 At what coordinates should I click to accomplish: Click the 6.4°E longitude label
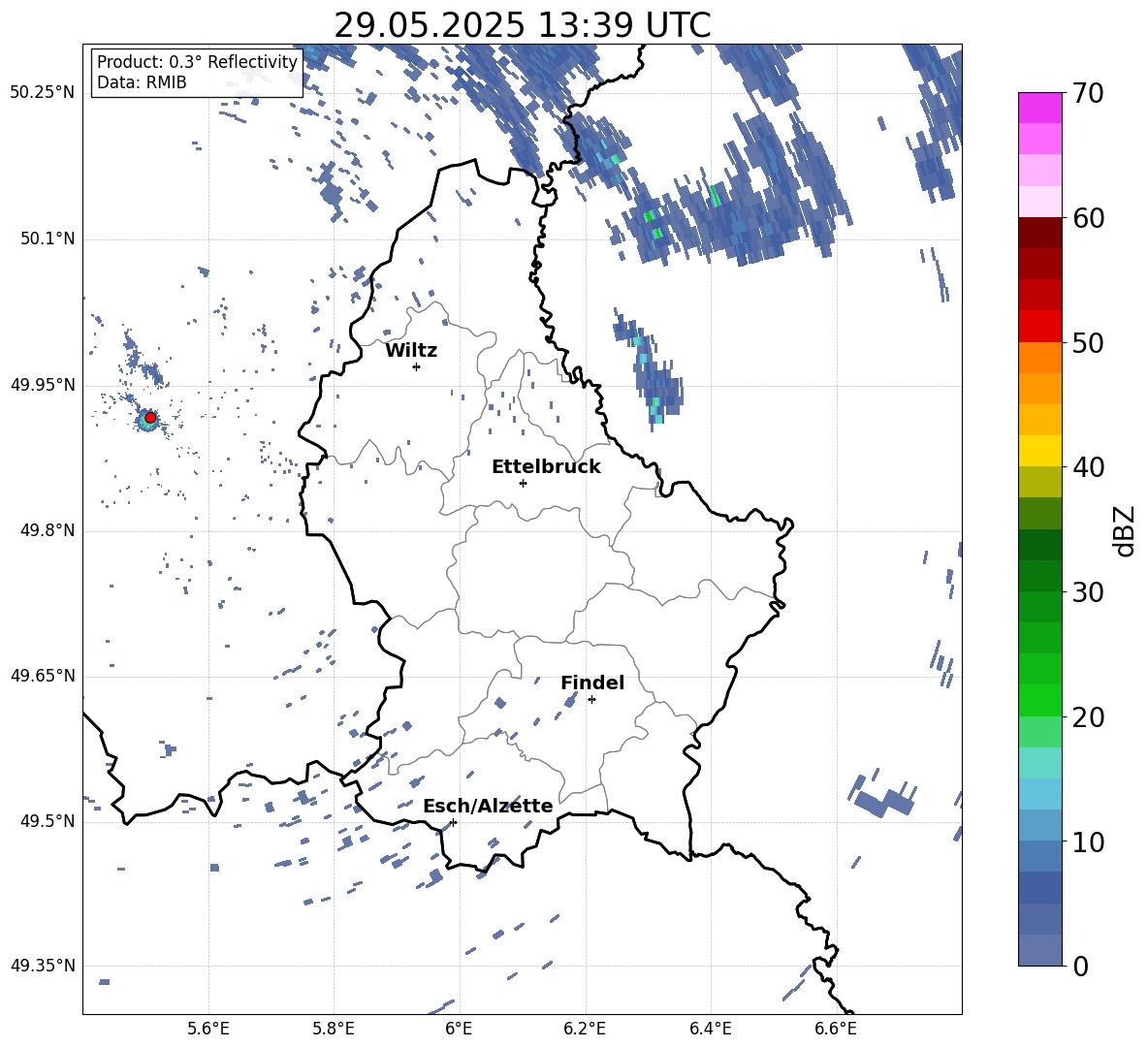710,1029
